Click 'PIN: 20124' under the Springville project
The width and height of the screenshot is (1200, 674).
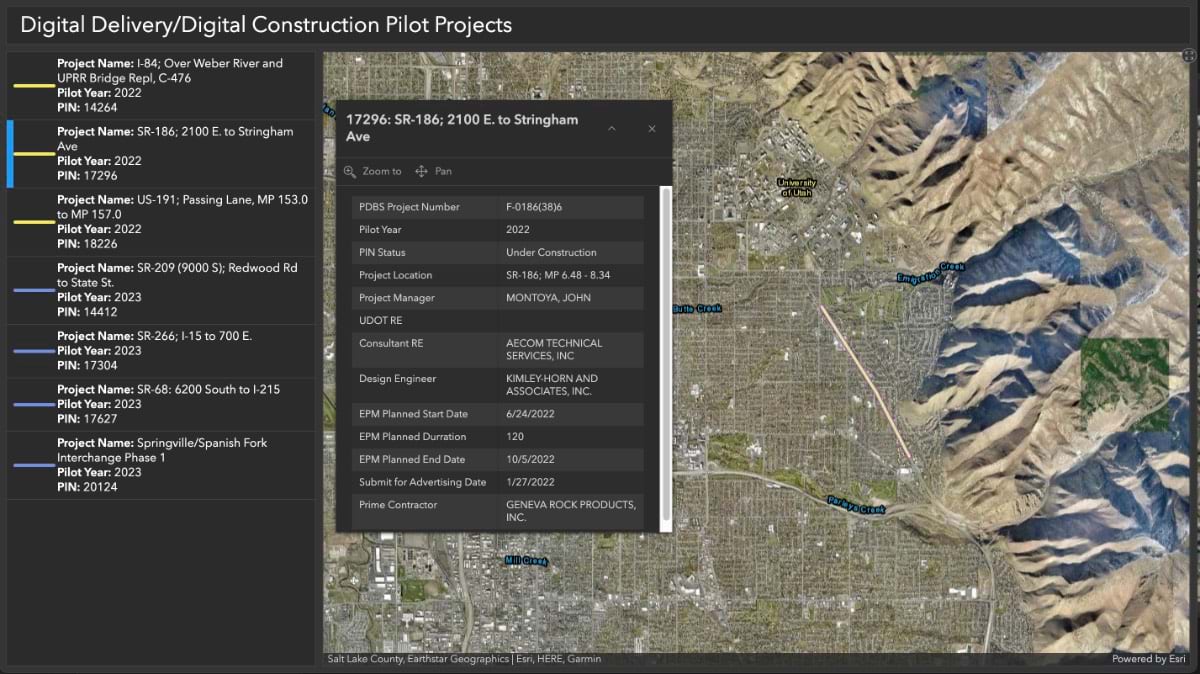(87, 487)
